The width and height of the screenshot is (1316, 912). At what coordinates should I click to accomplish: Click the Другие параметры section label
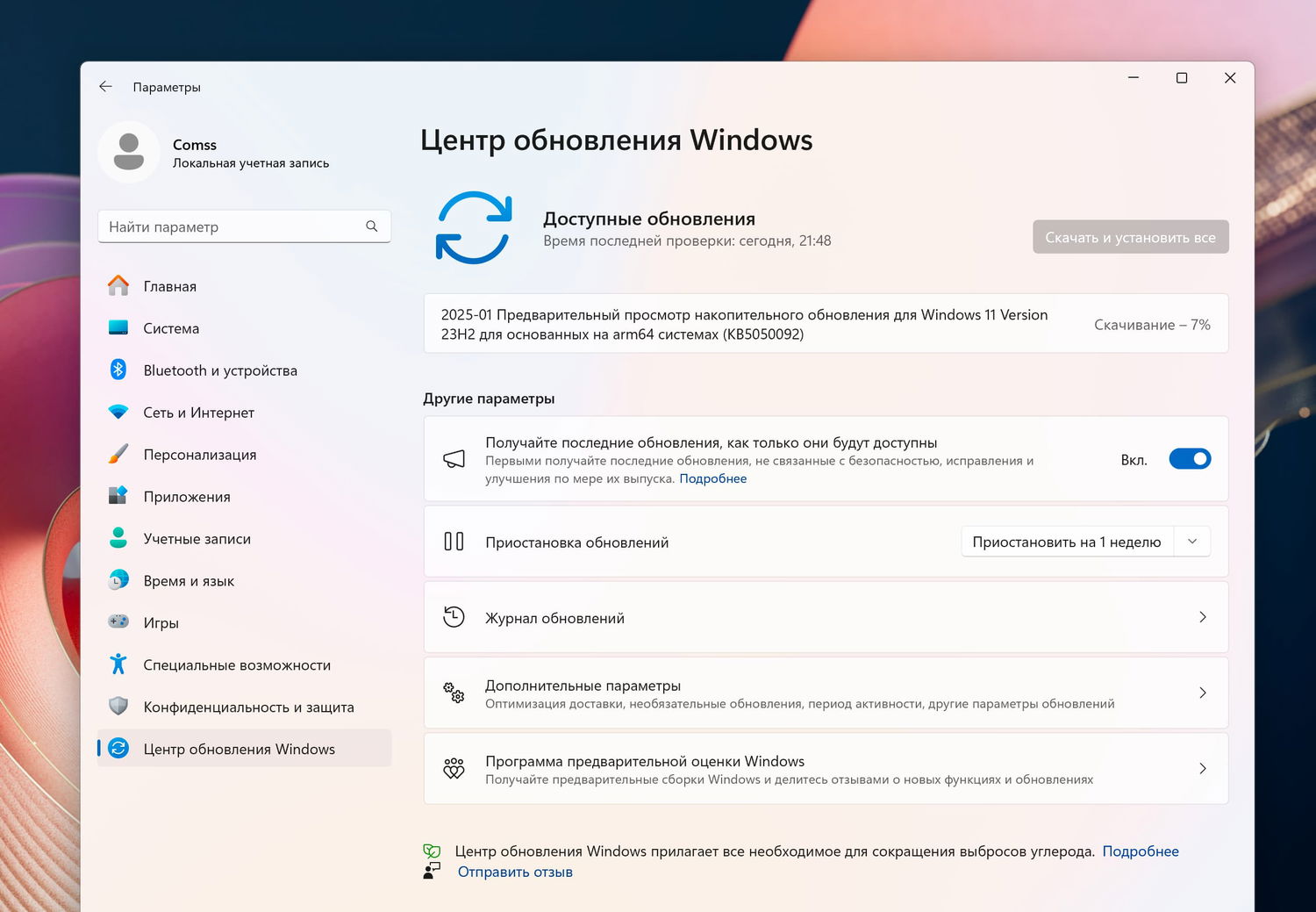pyautogui.click(x=489, y=399)
